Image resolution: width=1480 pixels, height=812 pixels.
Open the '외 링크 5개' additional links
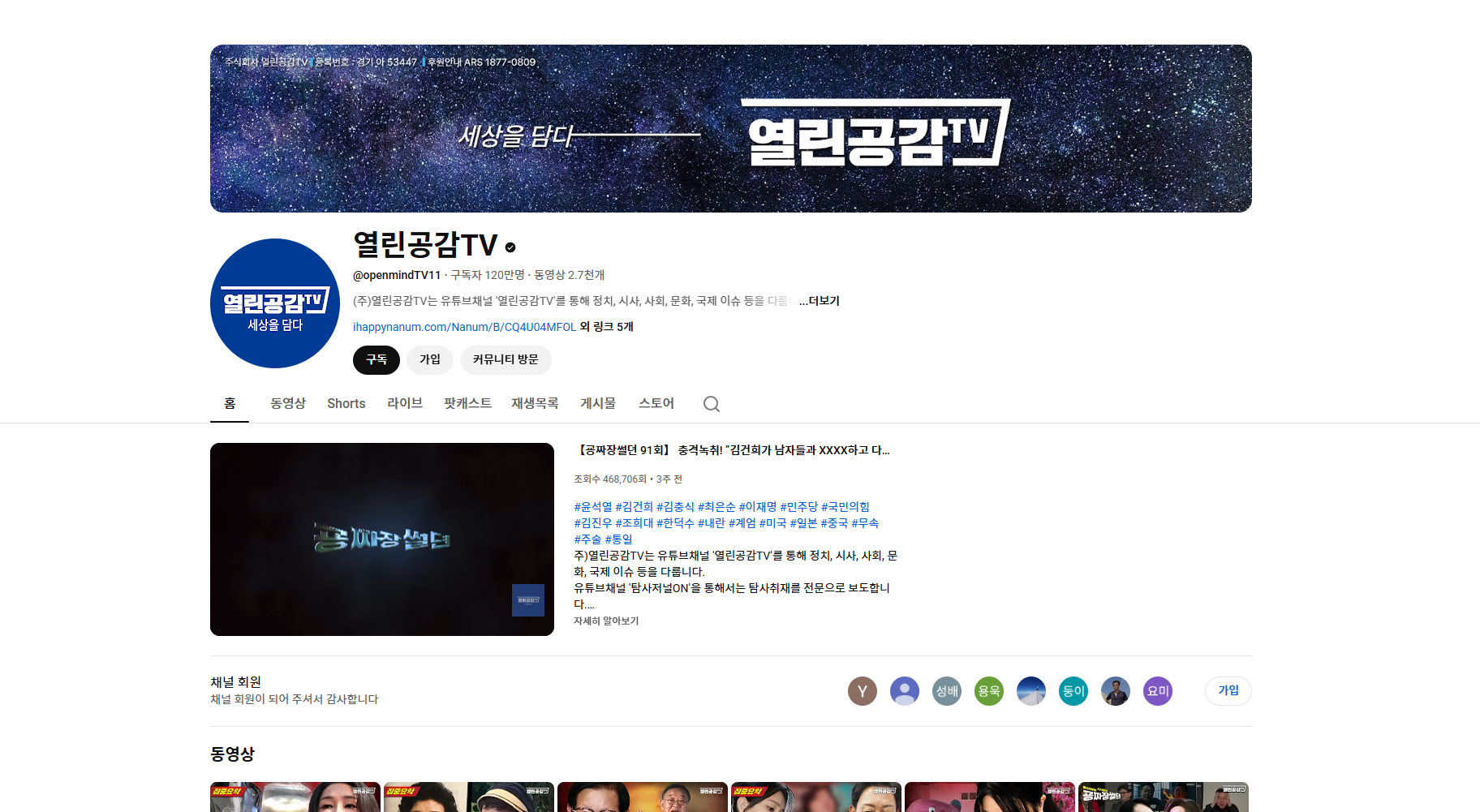click(606, 327)
